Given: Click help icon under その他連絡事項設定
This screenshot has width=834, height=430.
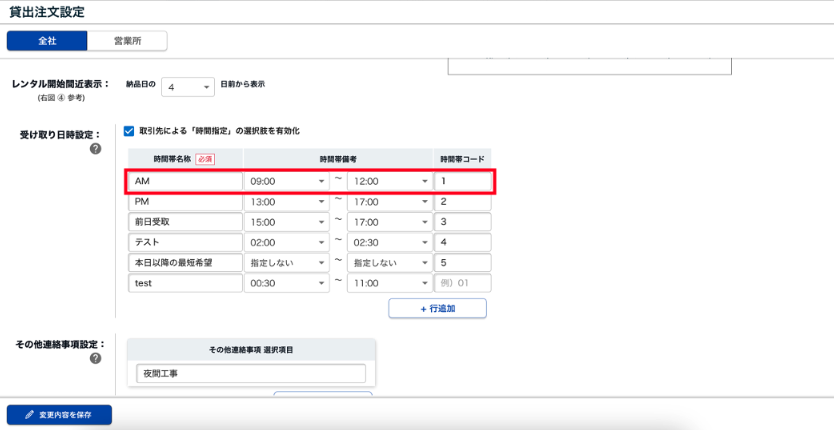Looking at the screenshot, I should (96, 358).
